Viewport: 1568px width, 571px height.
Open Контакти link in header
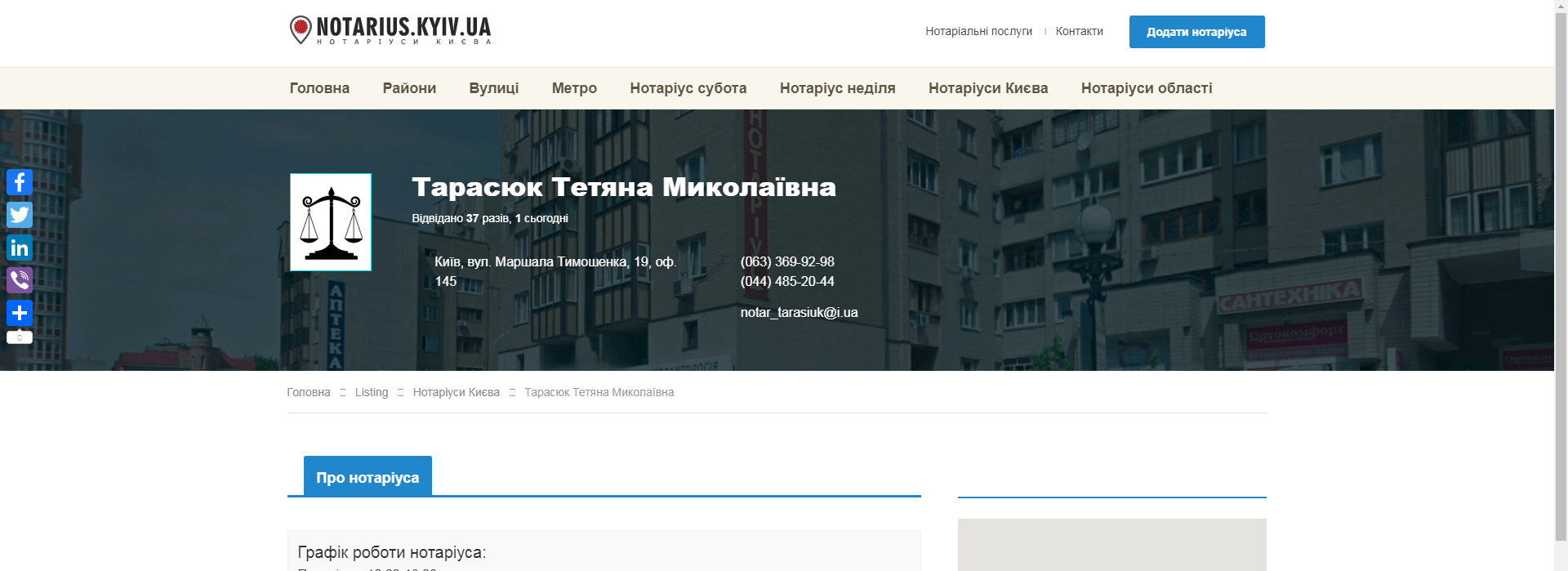pos(1079,31)
